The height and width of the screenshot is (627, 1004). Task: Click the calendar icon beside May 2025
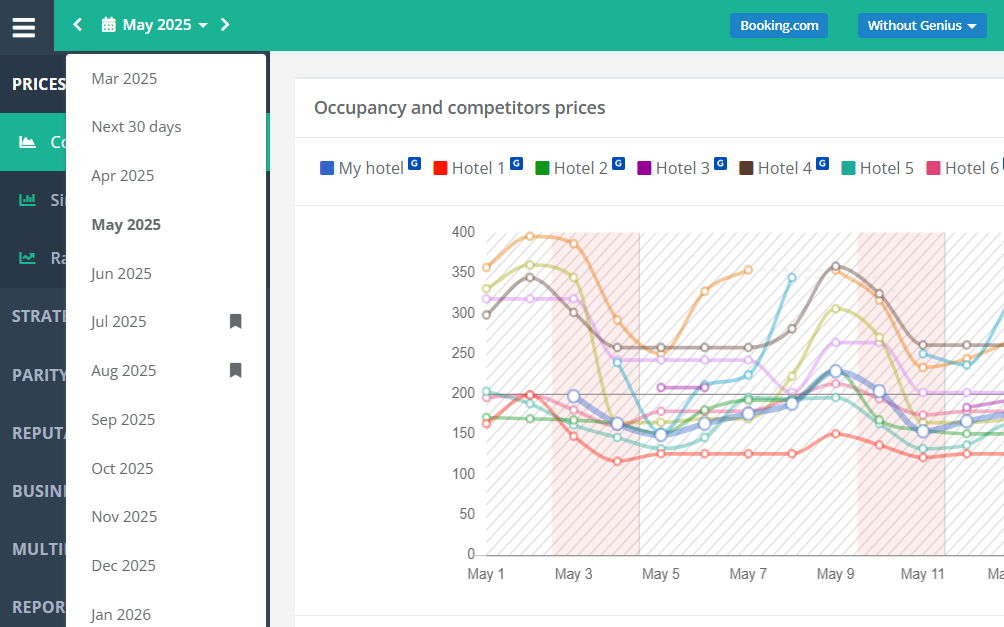pyautogui.click(x=109, y=25)
